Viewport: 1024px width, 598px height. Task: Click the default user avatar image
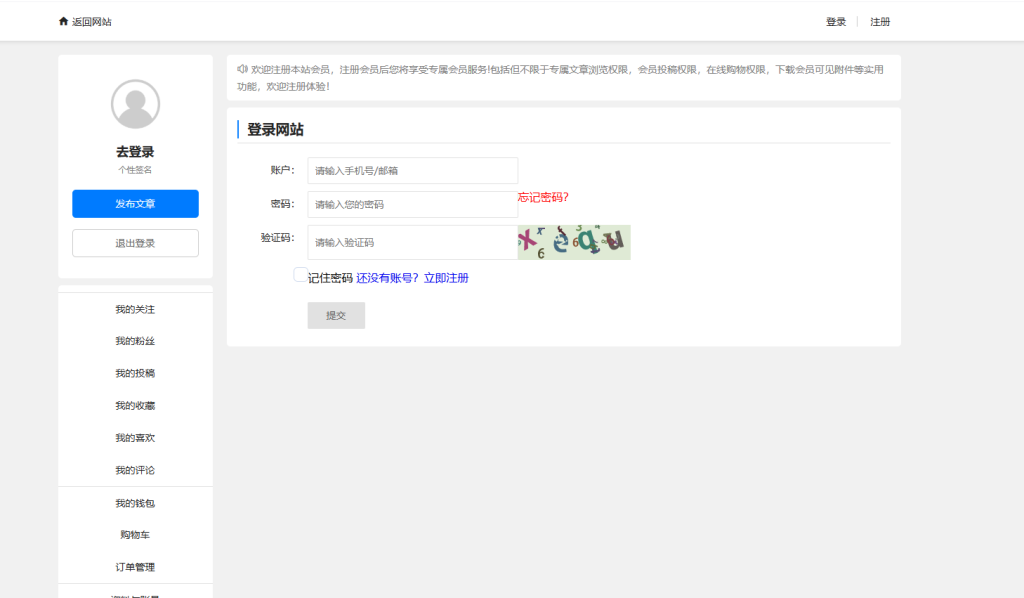tap(135, 104)
